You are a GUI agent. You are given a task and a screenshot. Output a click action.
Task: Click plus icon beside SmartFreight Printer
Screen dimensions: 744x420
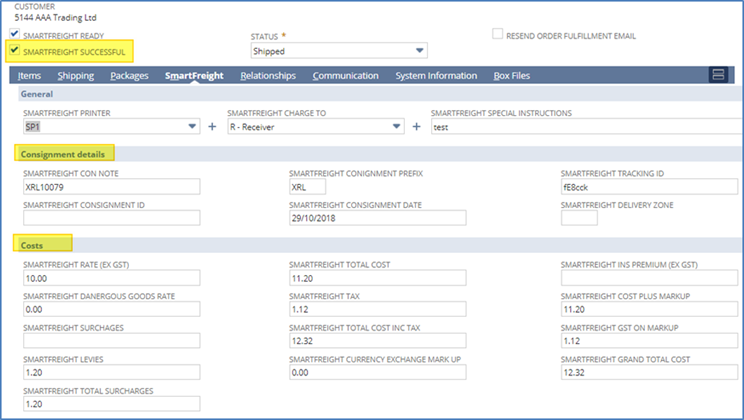[212, 127]
